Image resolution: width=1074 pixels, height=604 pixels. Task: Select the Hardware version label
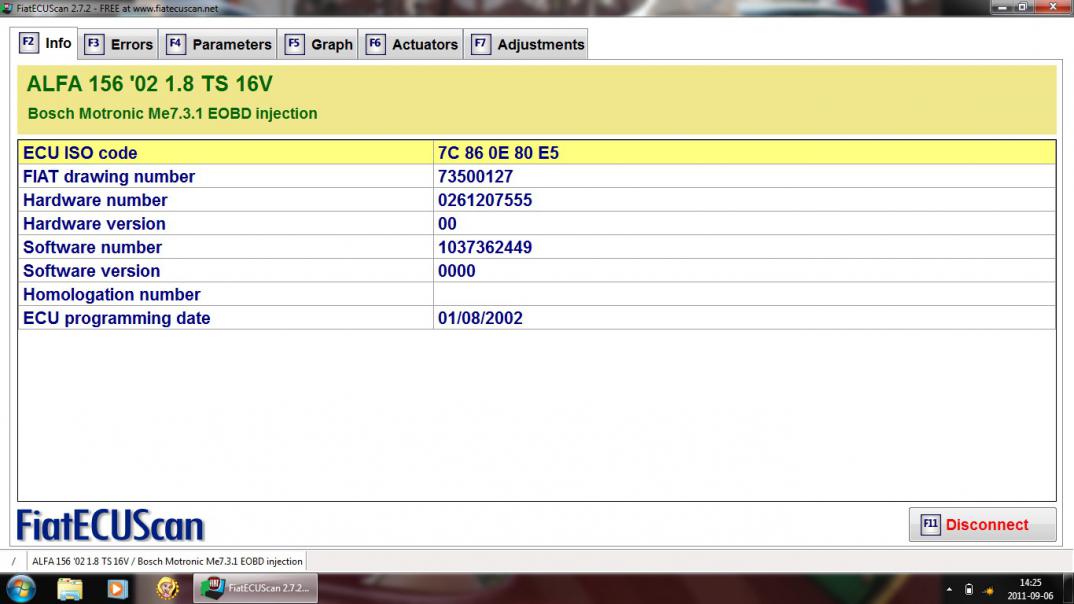(95, 224)
